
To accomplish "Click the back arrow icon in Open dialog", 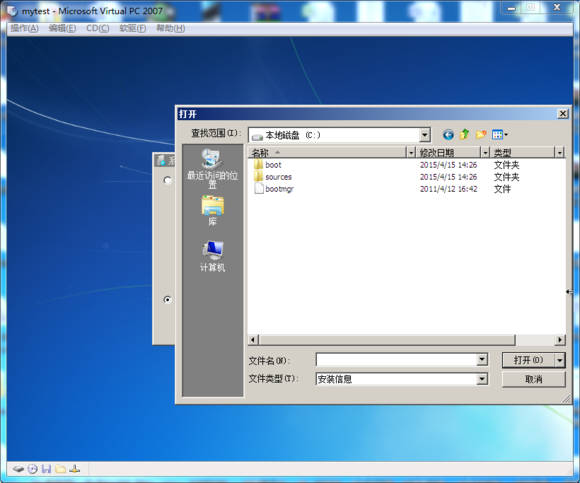I will tap(448, 135).
